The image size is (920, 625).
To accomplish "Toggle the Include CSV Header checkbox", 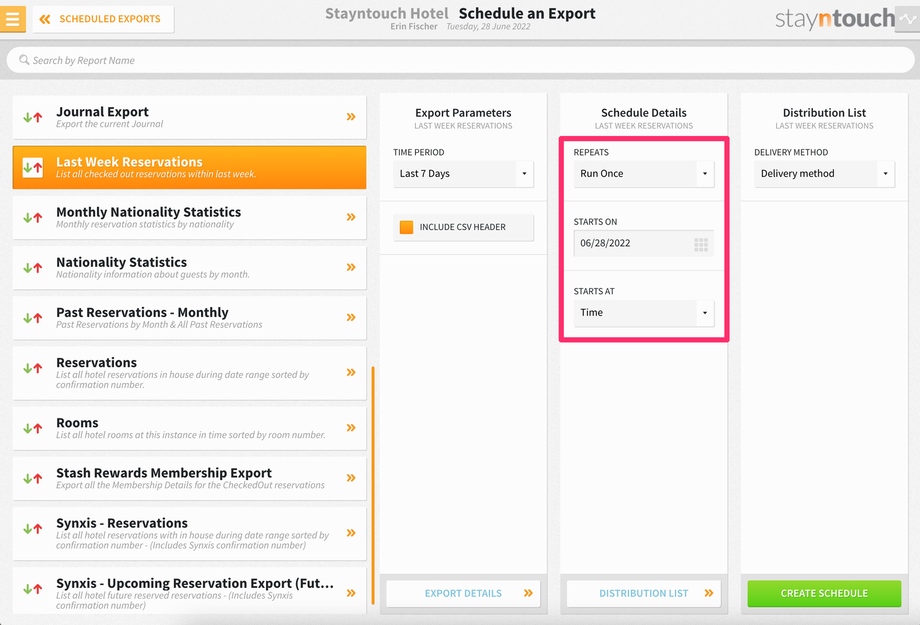I will (406, 227).
